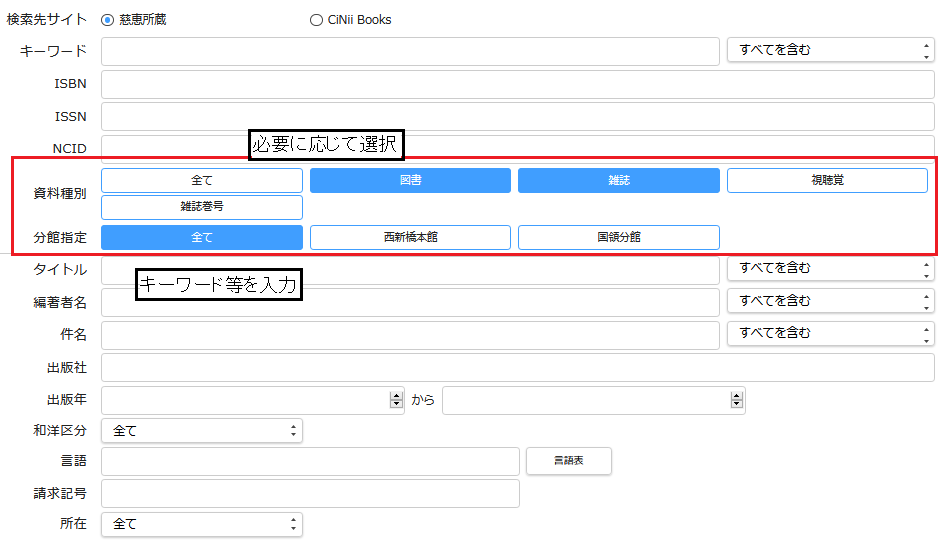Open the 所在 location dropdown
Viewport: 946px width, 540px height.
[202, 524]
